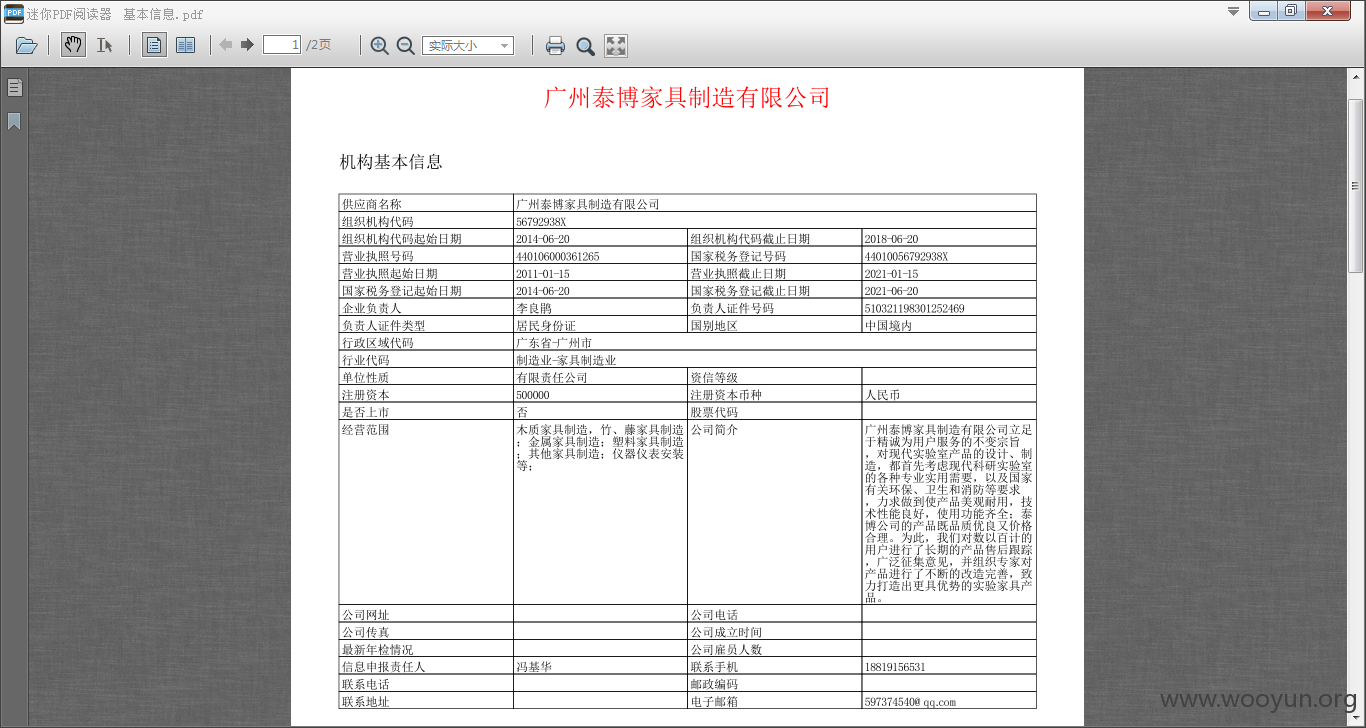Click the email address 597374540@qq.com
Viewport: 1366px width, 728px height.
[x=910, y=702]
